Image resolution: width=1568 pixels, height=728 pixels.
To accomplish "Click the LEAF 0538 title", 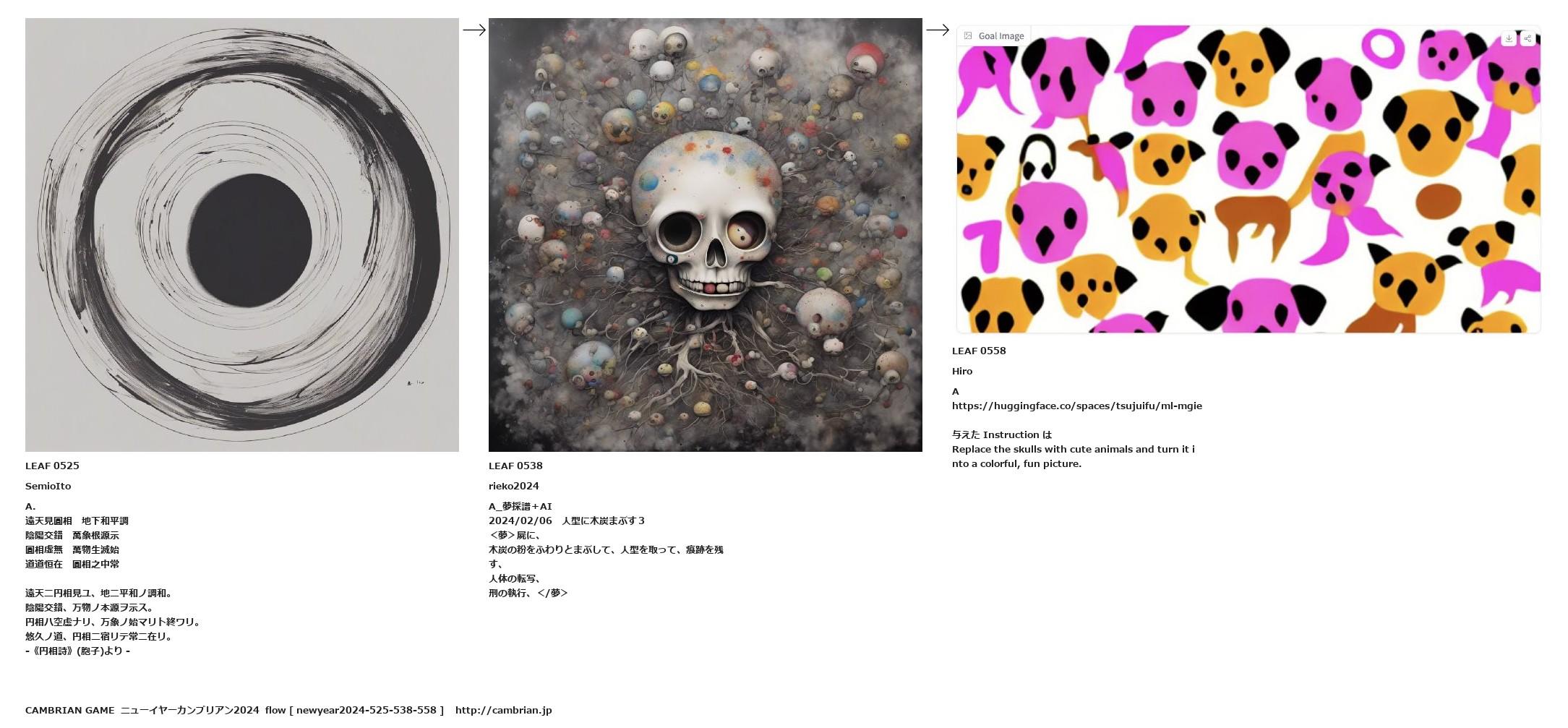I will click(x=515, y=466).
